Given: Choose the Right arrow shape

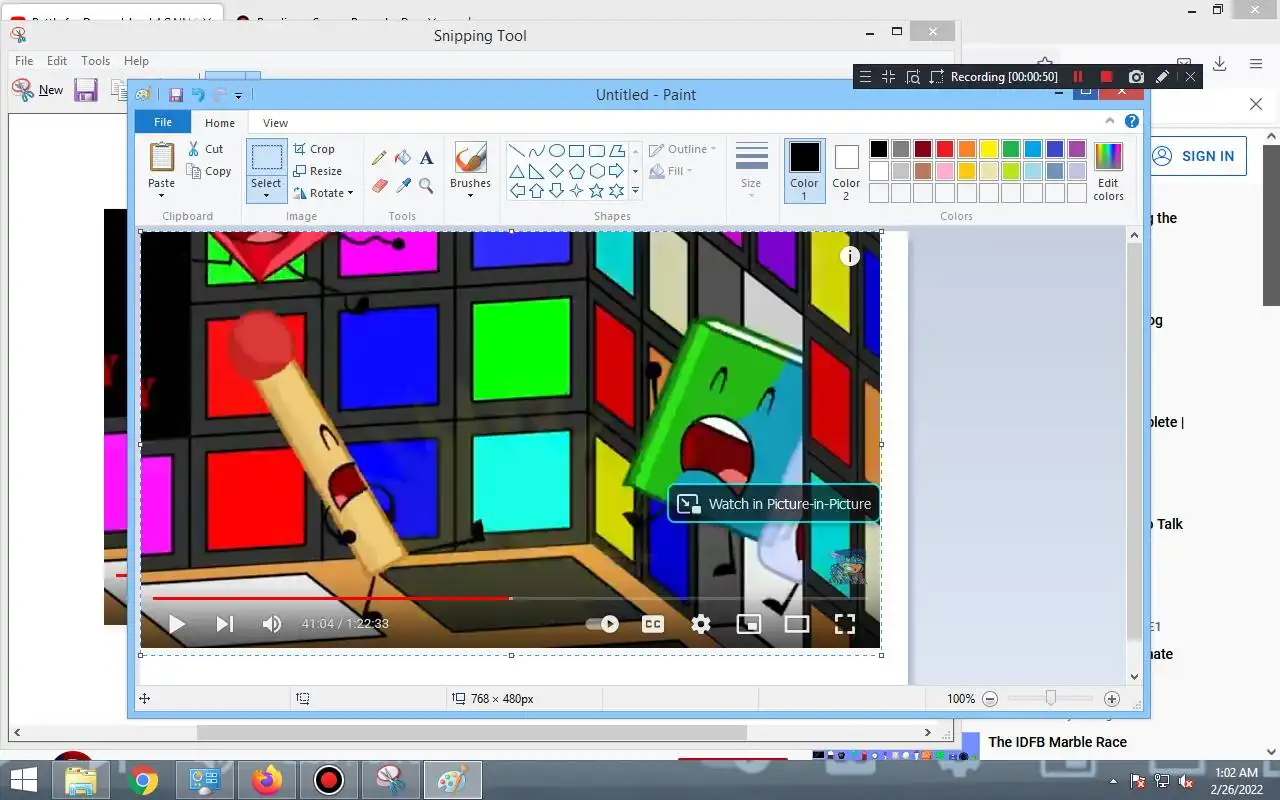Looking at the screenshot, I should [617, 171].
